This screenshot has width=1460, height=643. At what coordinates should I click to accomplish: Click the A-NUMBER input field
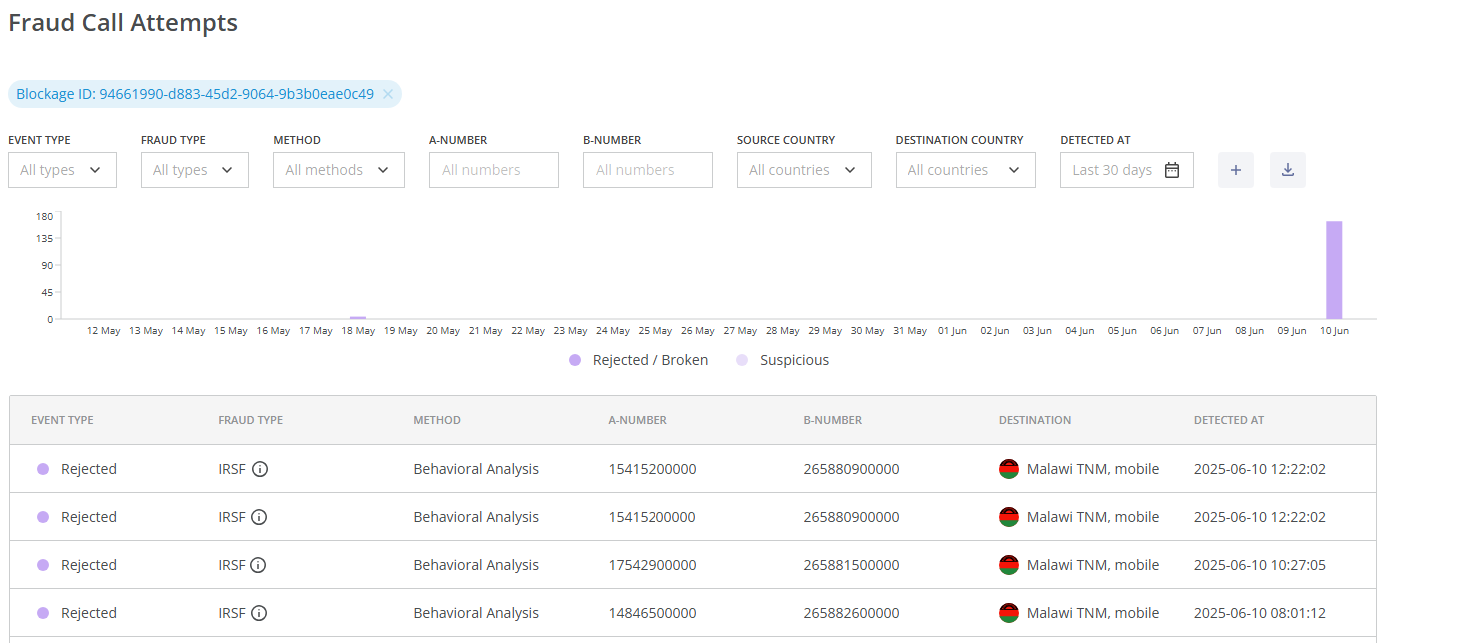click(493, 170)
